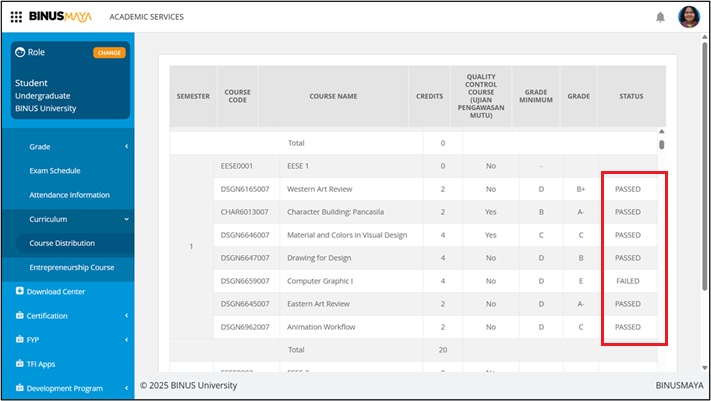Open Download Center
711x401 pixels.
click(56, 292)
